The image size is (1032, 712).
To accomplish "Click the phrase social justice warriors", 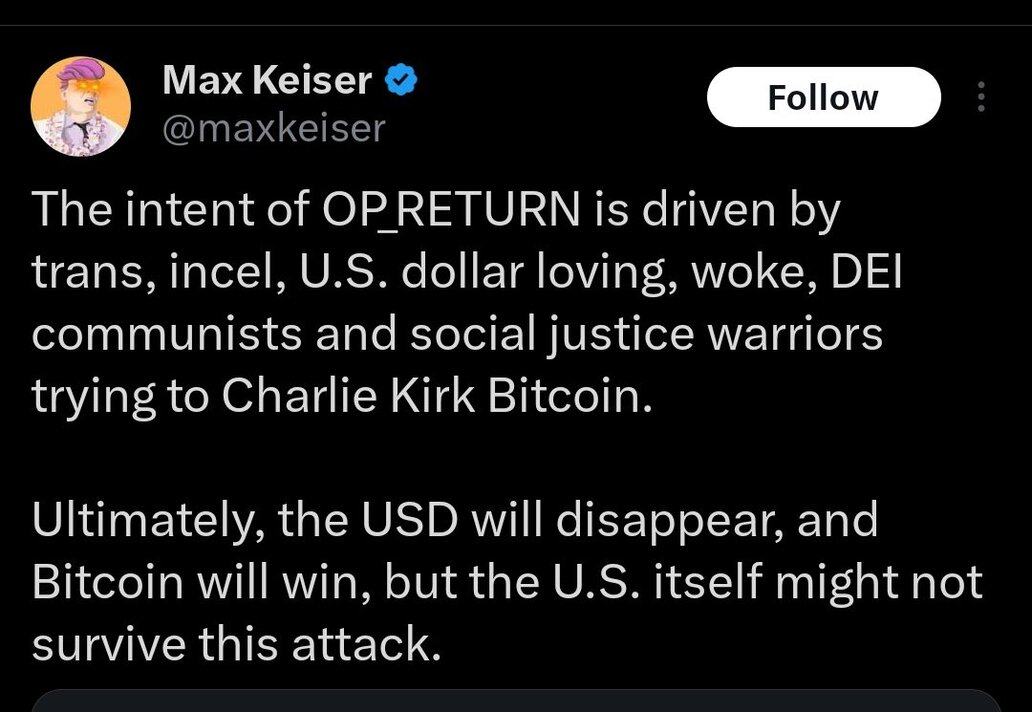I will [x=646, y=334].
